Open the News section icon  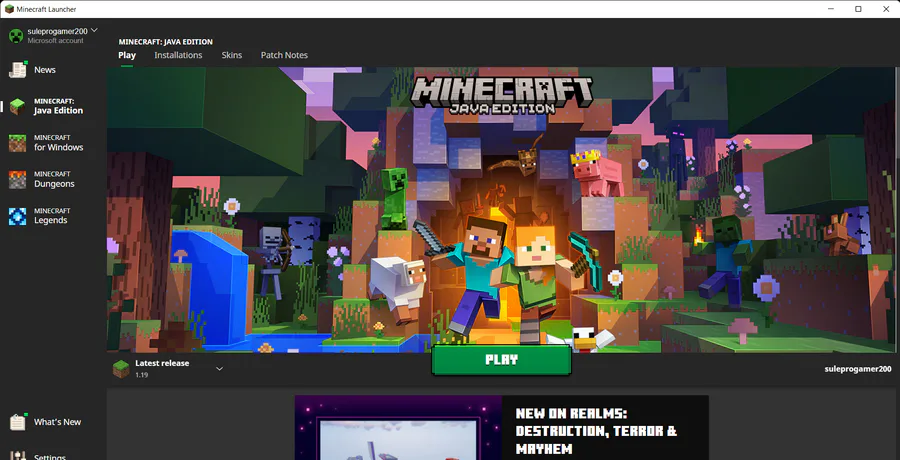pos(18,69)
